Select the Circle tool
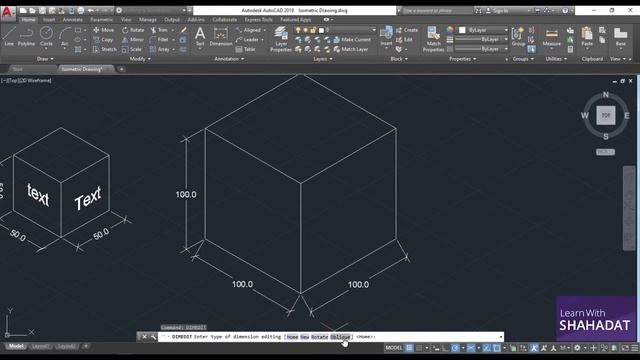Screen dimensions: 640x360 click(46, 36)
